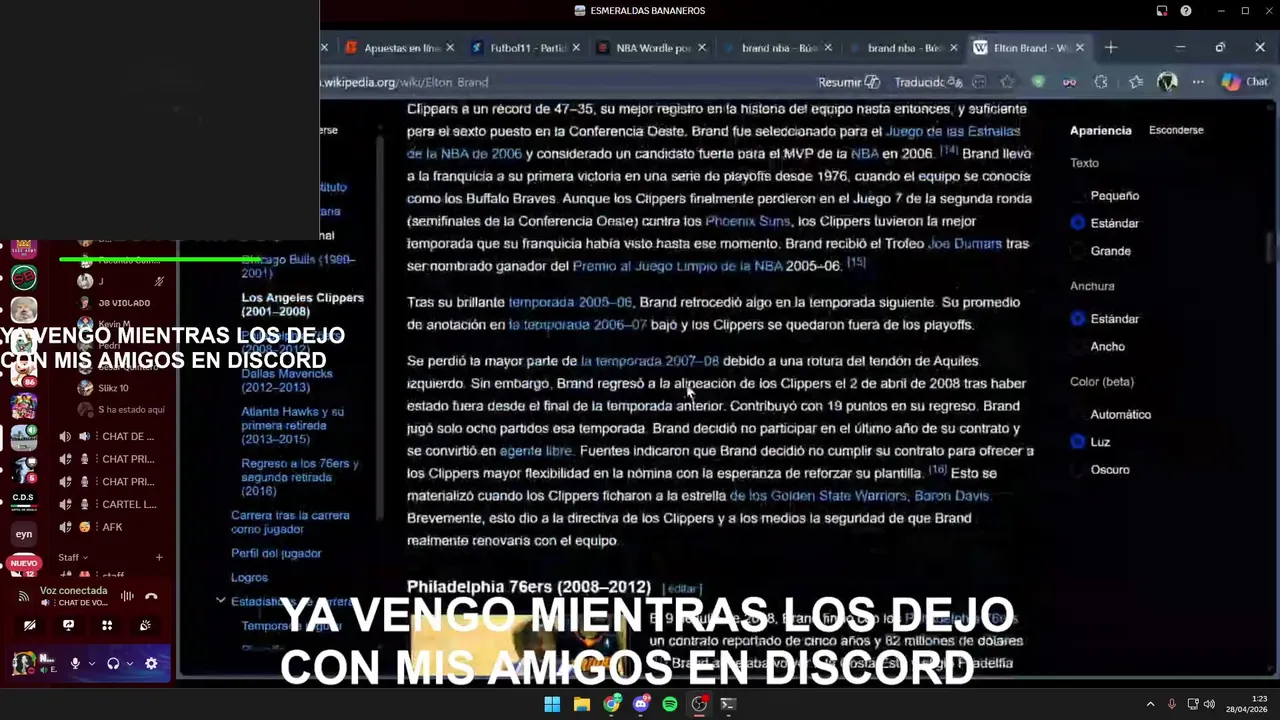Start a Discord activity

[x=107, y=625]
